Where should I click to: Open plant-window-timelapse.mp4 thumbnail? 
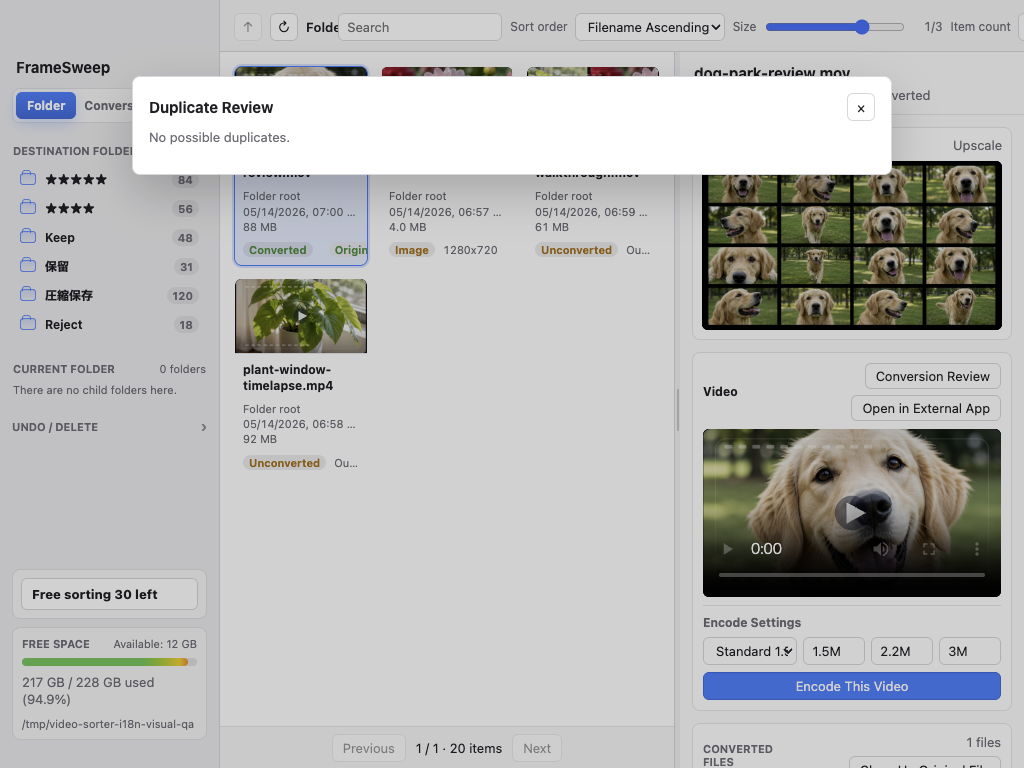(301, 316)
